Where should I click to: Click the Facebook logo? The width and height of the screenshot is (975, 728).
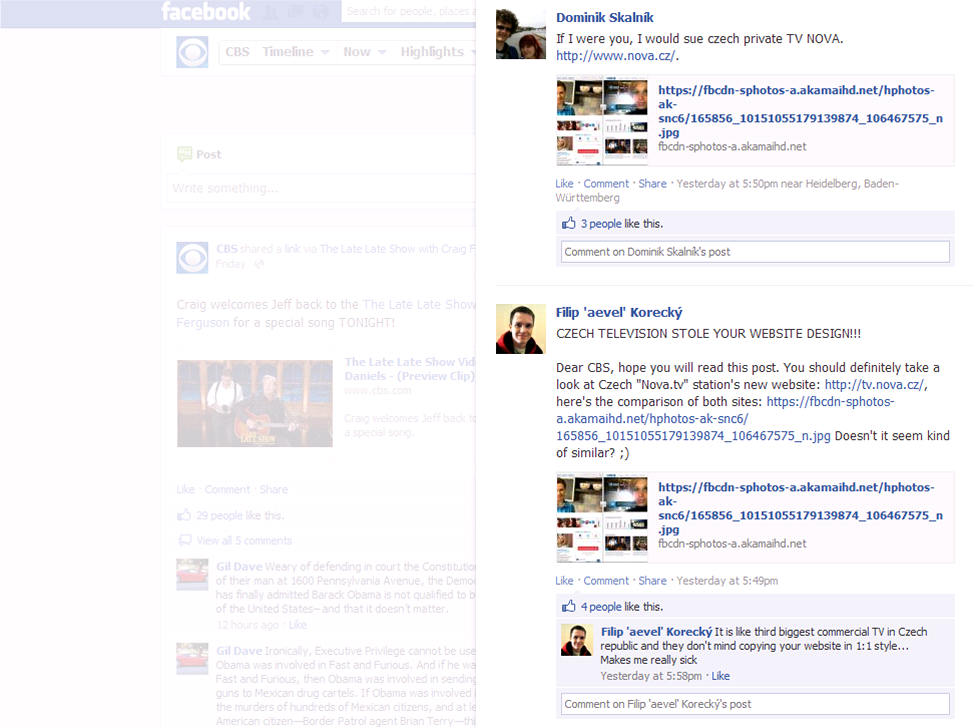(206, 12)
